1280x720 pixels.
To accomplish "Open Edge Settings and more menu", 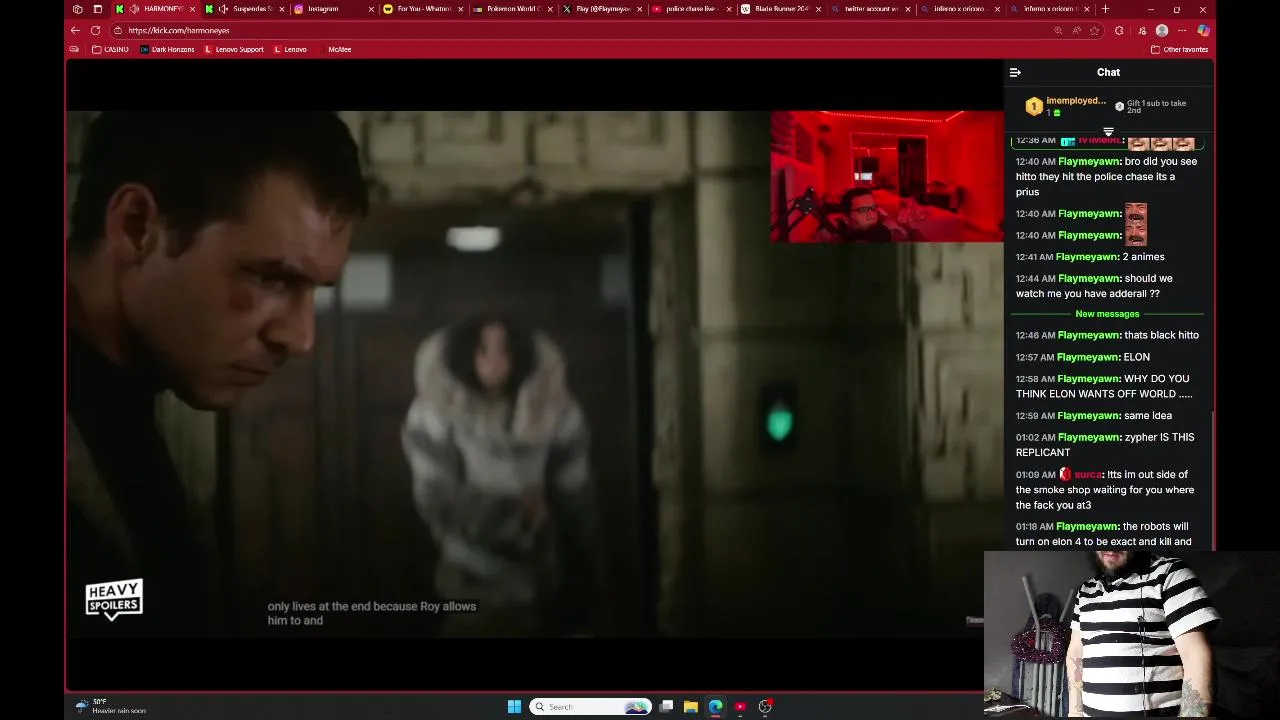I will (1182, 30).
